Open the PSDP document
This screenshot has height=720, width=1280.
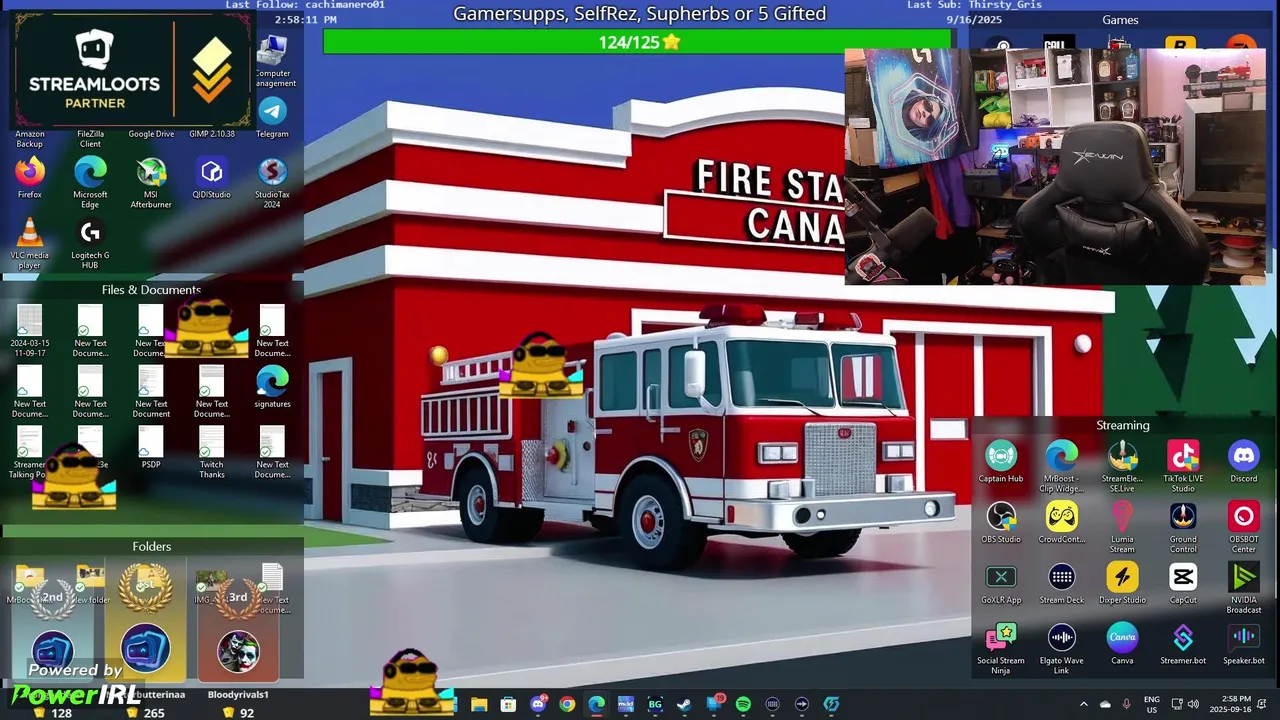click(x=151, y=448)
